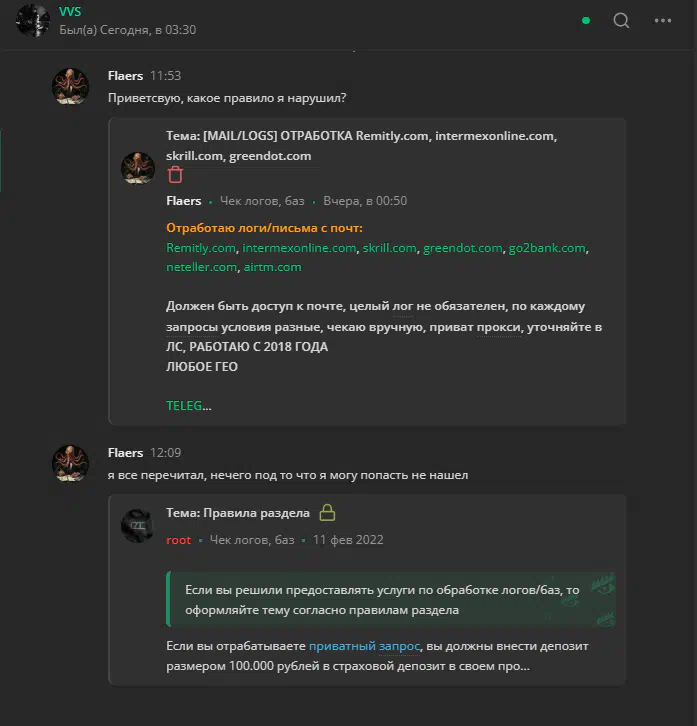Click Flaers avatar at 12:09 message
697x726 pixels.
tap(70, 463)
